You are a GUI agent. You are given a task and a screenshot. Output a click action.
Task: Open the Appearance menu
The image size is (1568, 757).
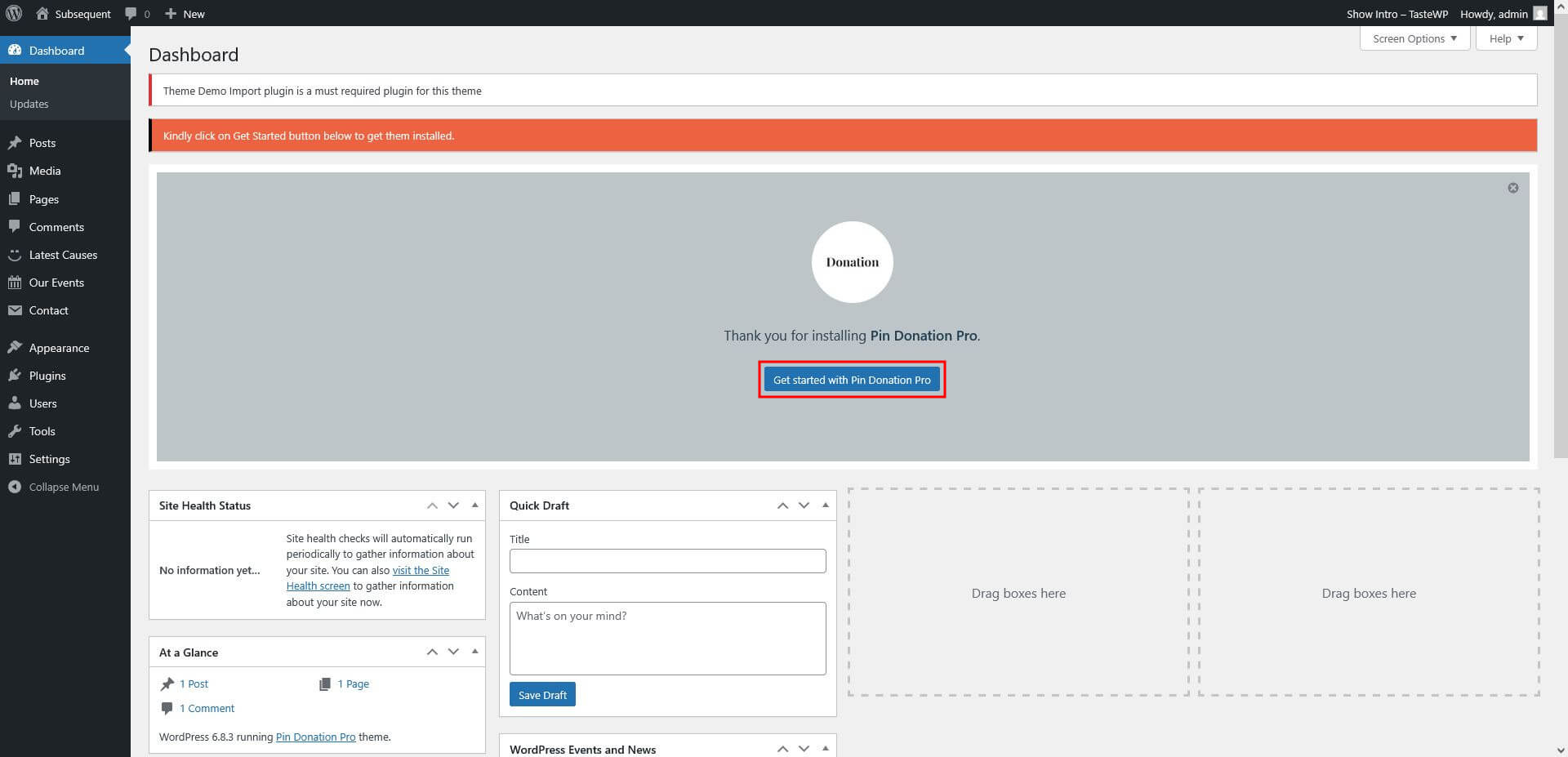coord(59,348)
